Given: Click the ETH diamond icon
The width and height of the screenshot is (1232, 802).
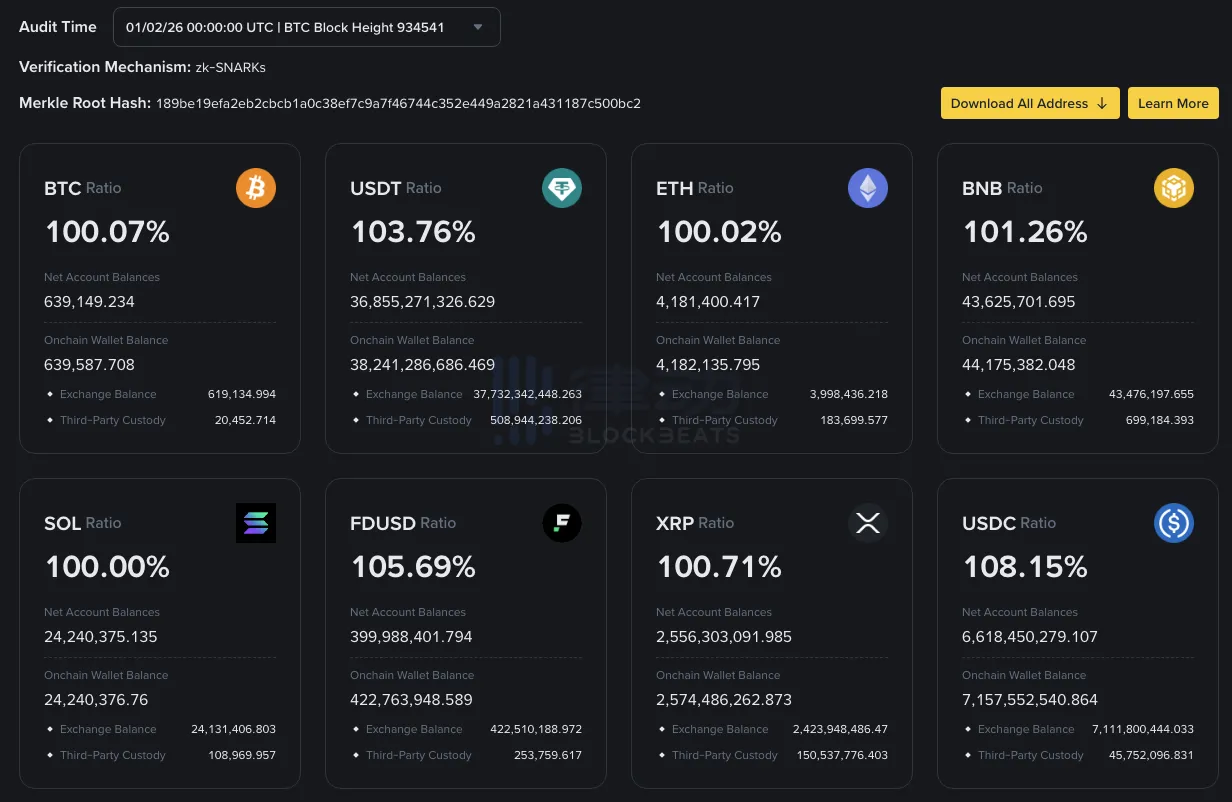Looking at the screenshot, I should click(868, 187).
